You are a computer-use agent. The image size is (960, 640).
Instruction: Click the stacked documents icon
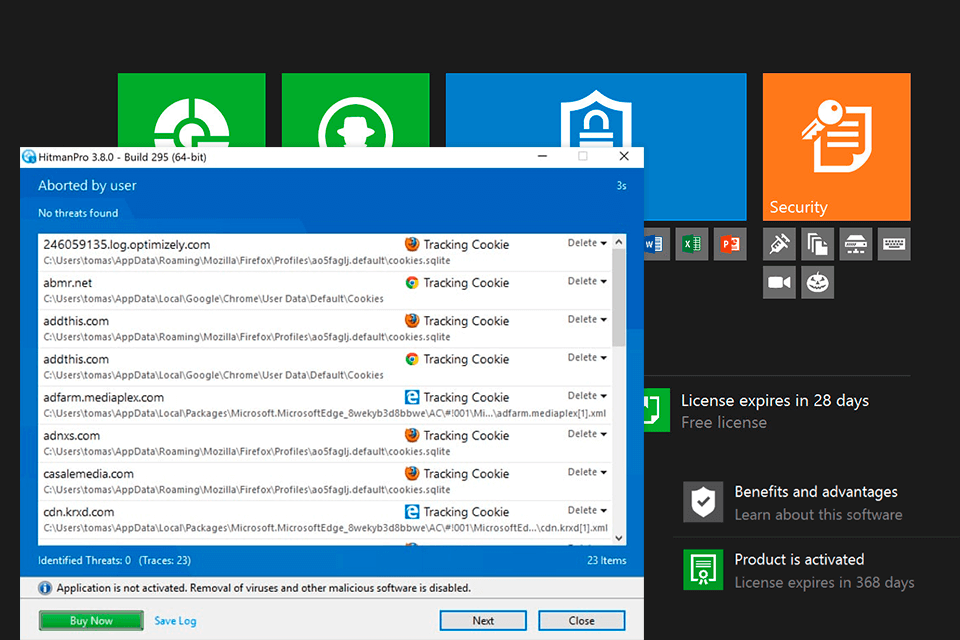[817, 245]
